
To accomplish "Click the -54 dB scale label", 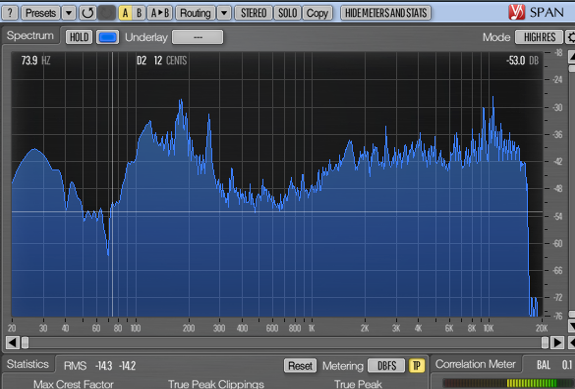I will pos(557,216).
